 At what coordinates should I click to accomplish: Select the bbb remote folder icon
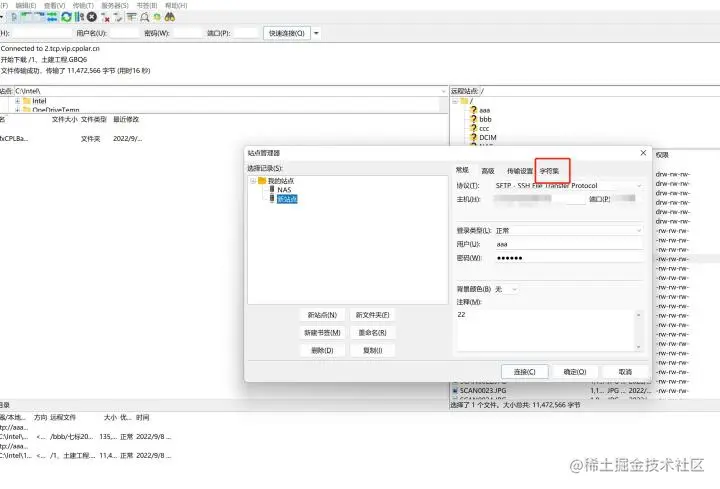(x=474, y=119)
